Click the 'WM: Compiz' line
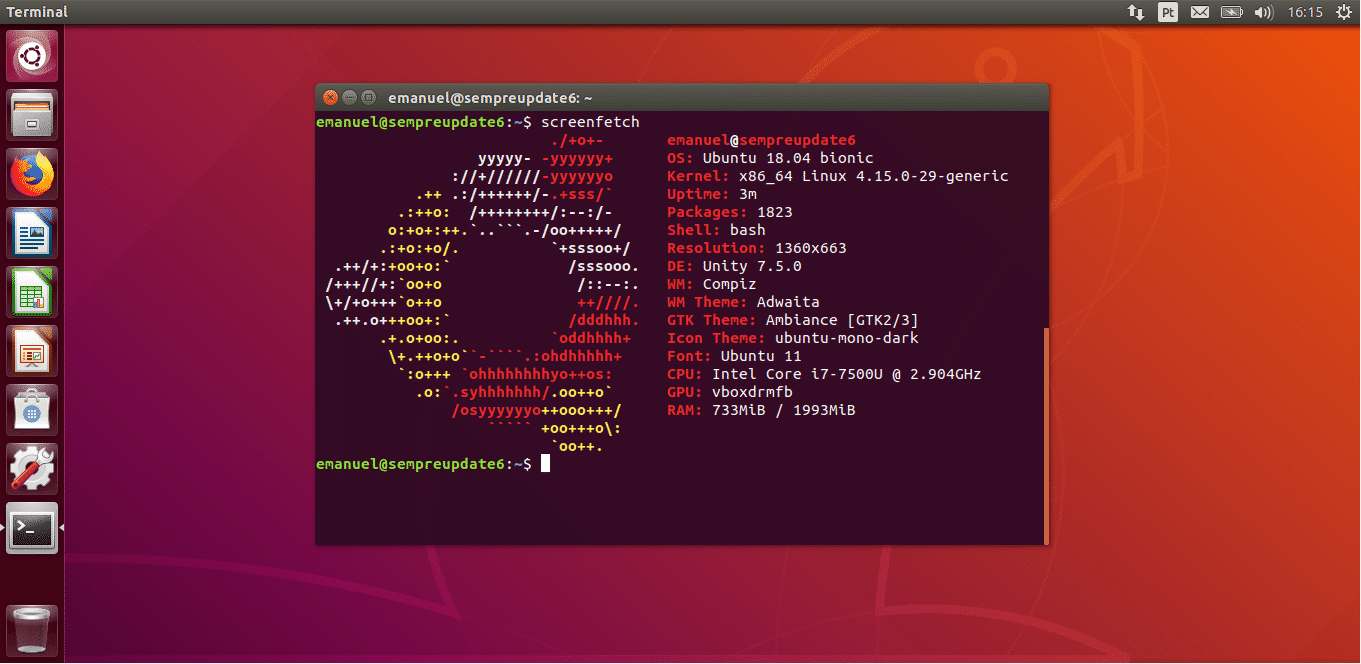This screenshot has width=1361, height=664. coord(712,284)
